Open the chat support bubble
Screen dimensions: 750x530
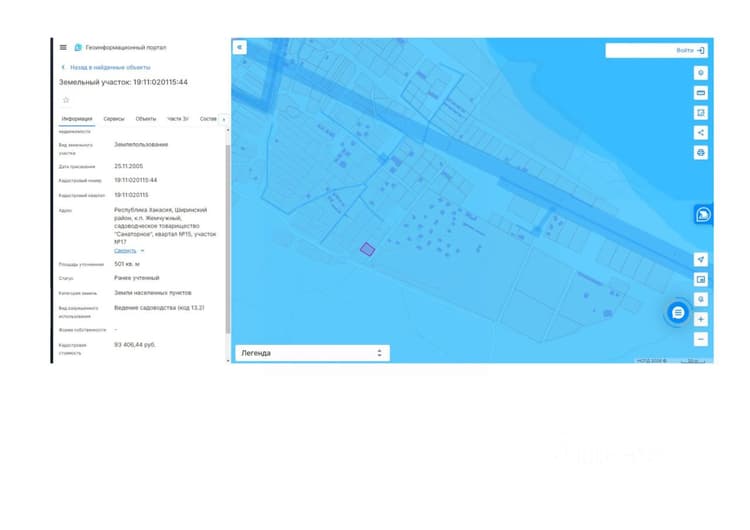coord(678,313)
